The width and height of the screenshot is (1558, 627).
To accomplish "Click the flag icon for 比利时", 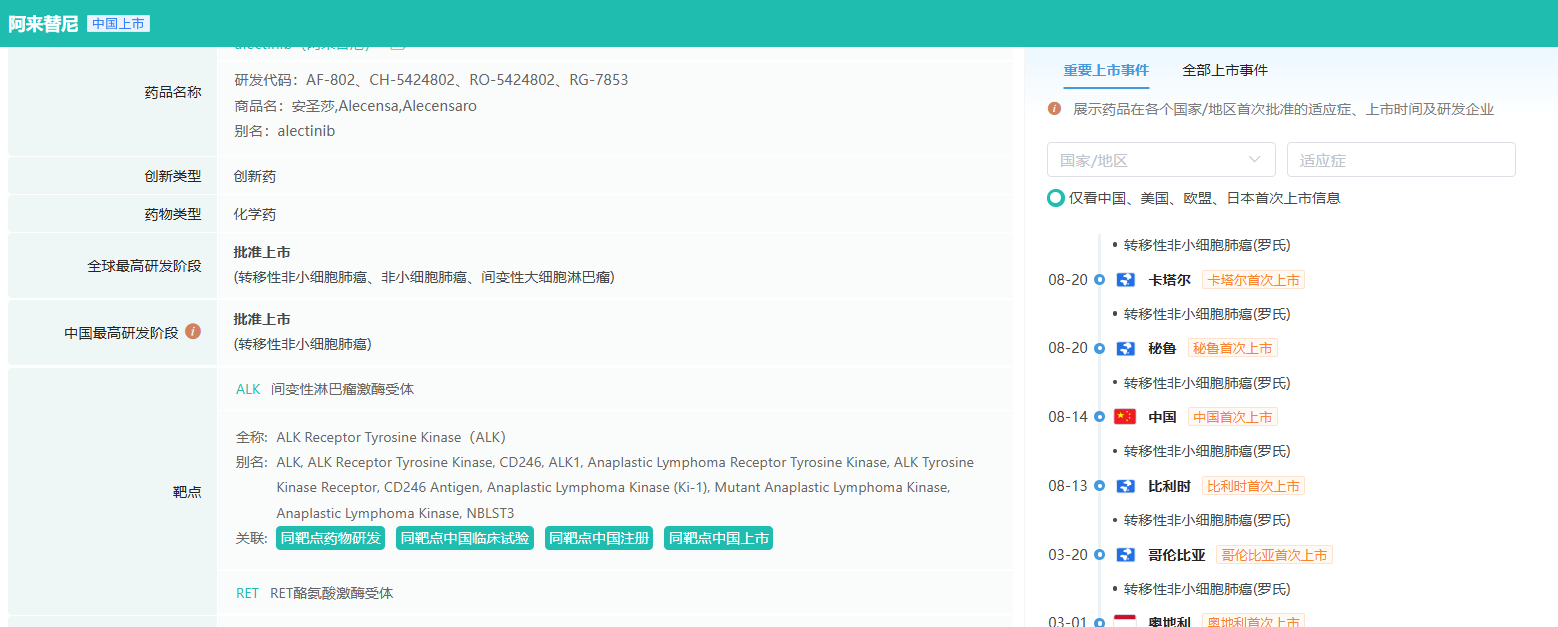I will (1125, 486).
